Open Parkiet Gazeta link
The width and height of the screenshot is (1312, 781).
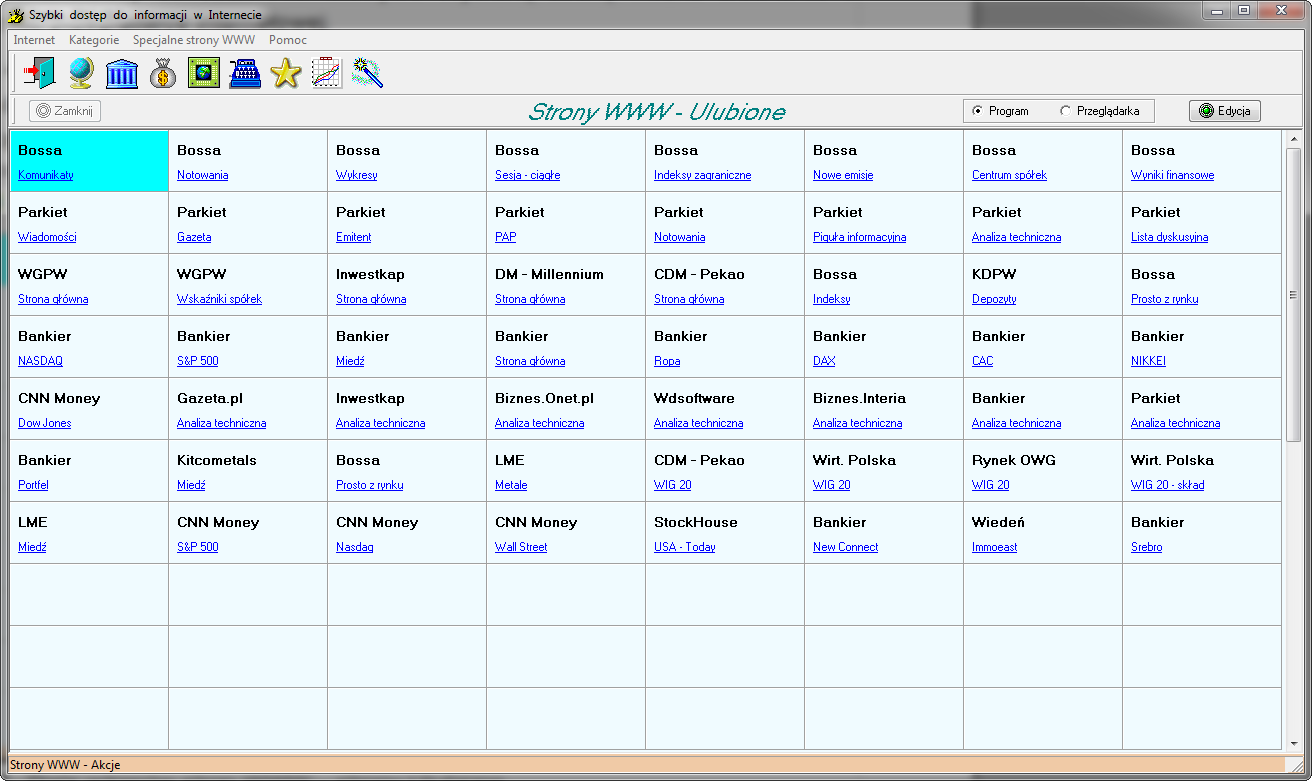click(x=194, y=237)
